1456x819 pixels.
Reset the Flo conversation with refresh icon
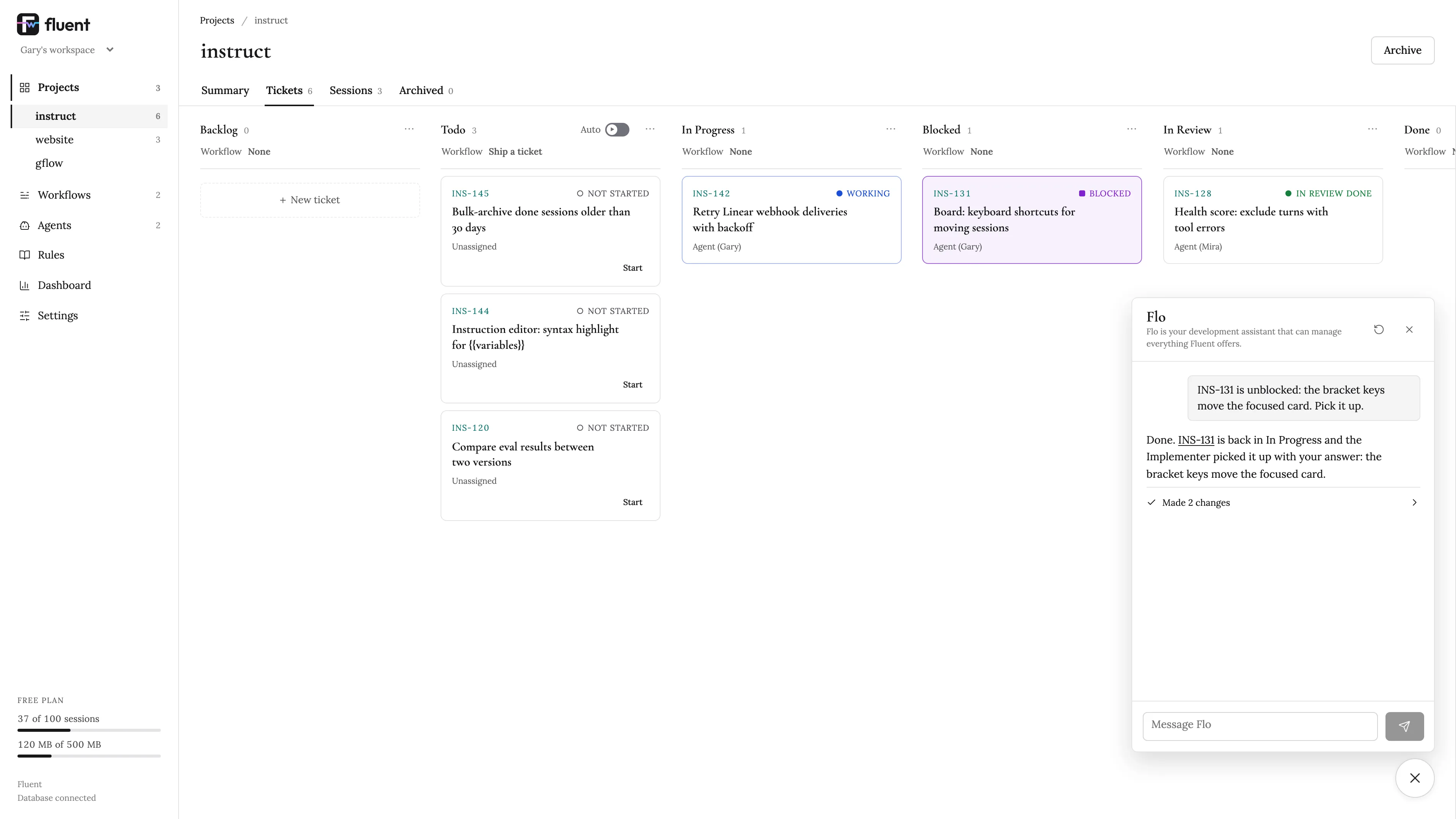[1379, 329]
